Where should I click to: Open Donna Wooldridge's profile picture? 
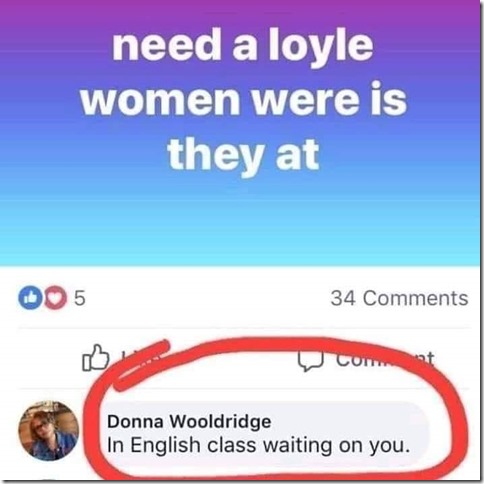[49, 430]
